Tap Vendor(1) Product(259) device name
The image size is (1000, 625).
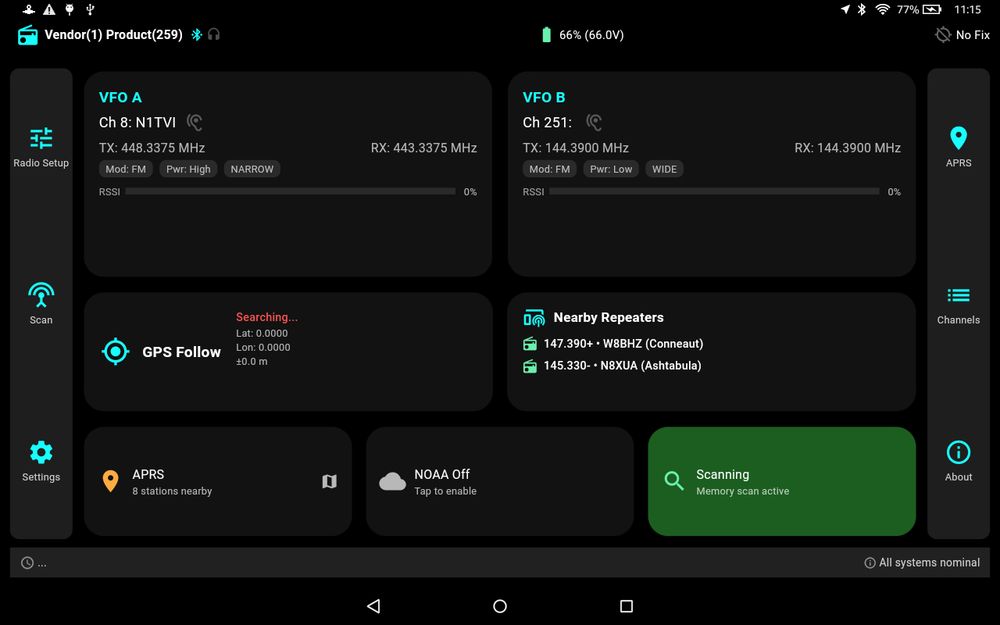(114, 34)
